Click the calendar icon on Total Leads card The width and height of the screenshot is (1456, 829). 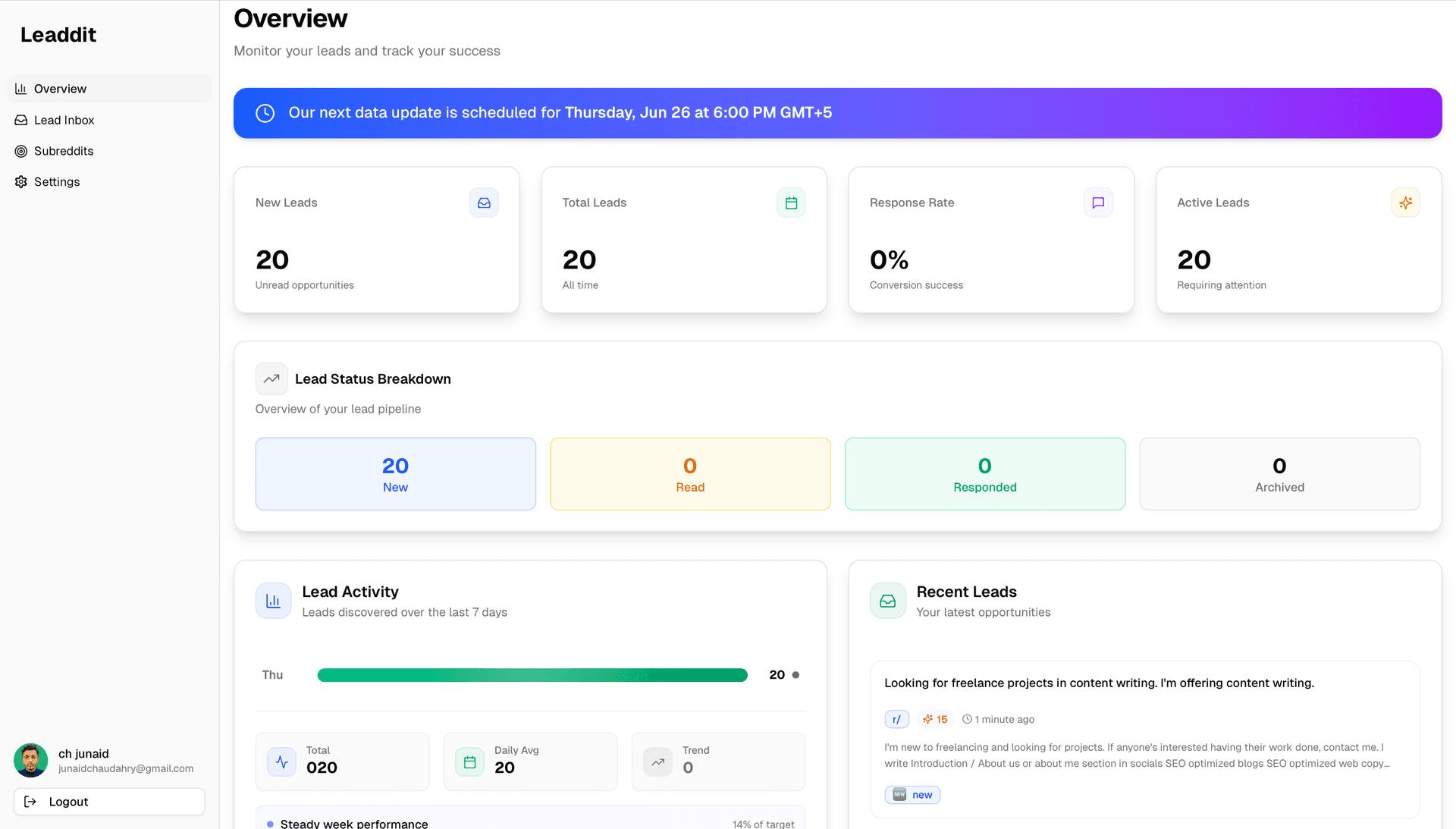click(x=791, y=203)
